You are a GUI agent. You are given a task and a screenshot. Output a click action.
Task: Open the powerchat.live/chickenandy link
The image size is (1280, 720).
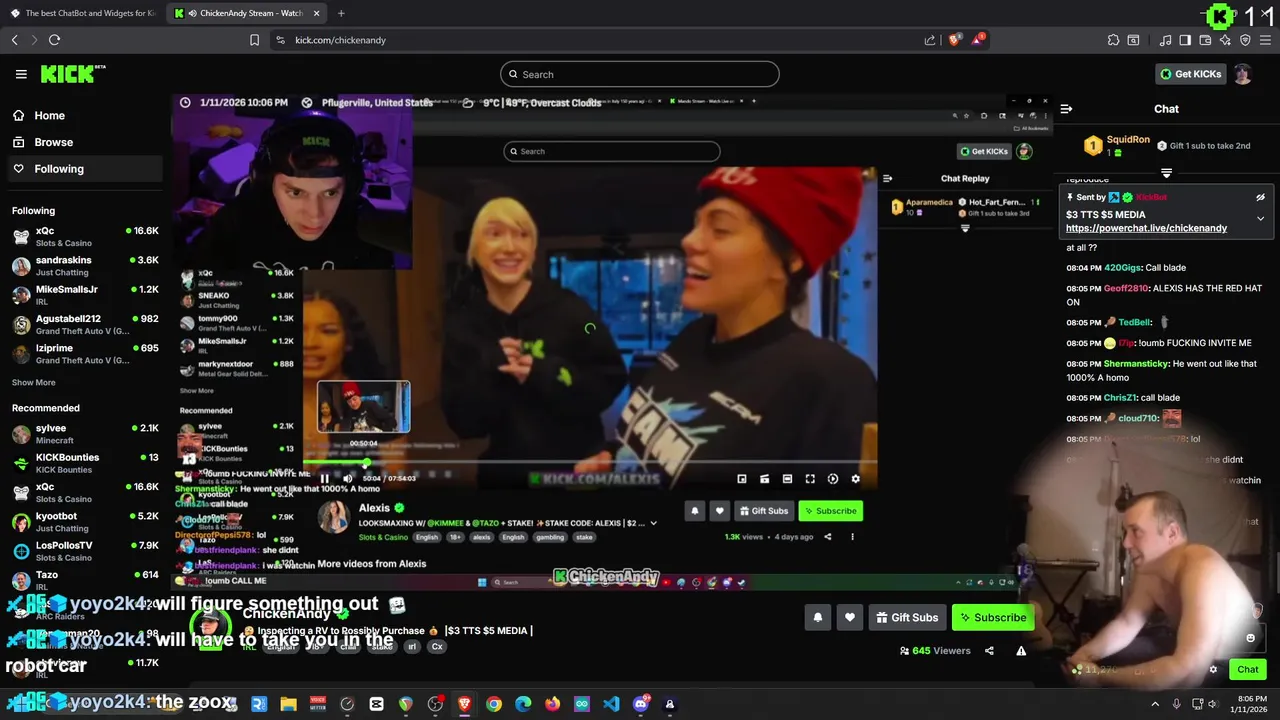(x=1146, y=228)
